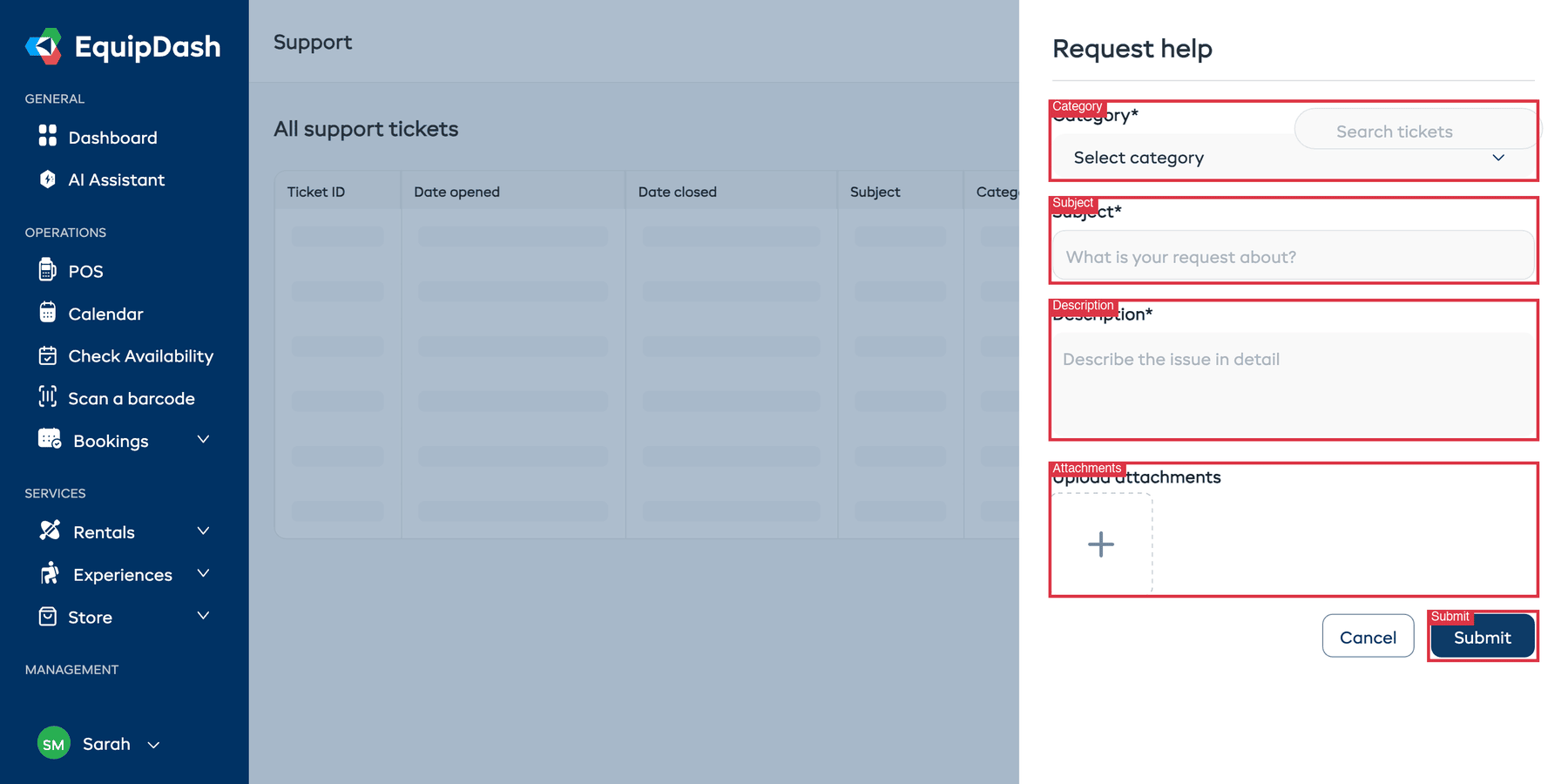1568x784 pixels.
Task: Select the Dashboard icon in the sidebar
Action: coord(50,137)
